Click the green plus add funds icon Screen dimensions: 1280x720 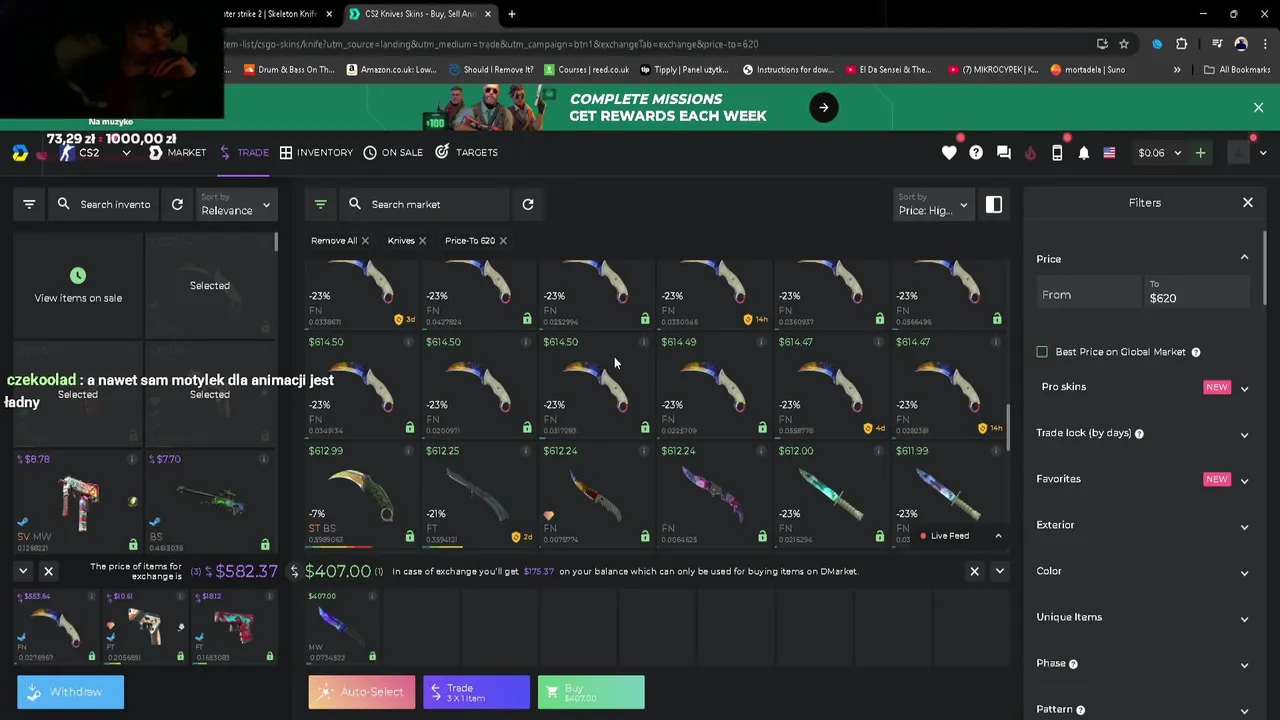pos(1200,152)
